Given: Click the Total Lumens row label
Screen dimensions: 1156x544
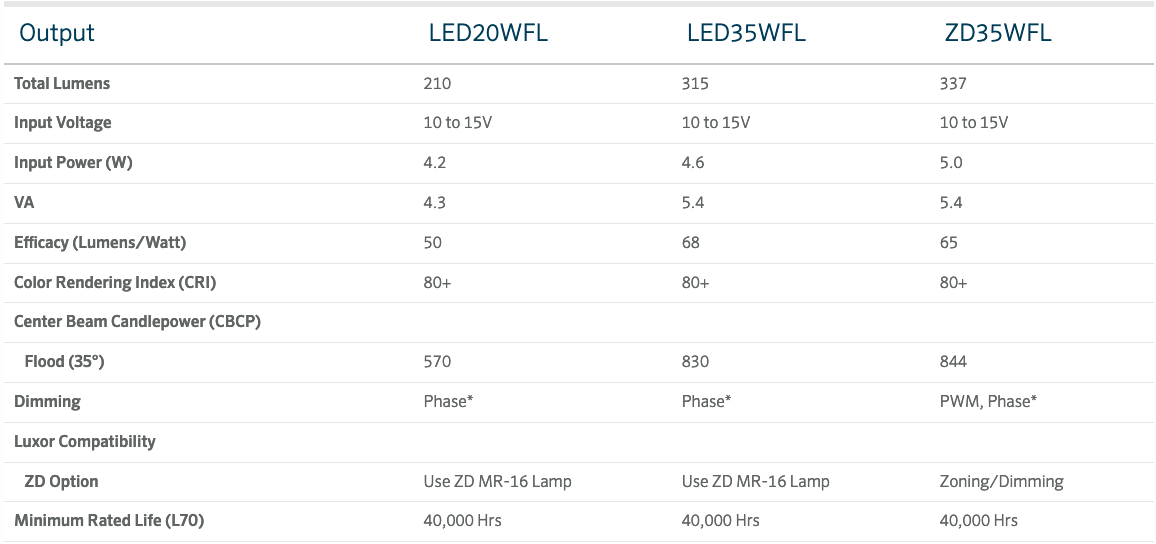Looking at the screenshot, I should pyautogui.click(x=62, y=84).
